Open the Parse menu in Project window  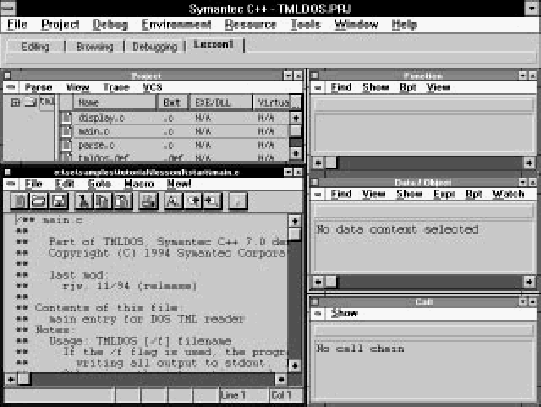click(39, 87)
